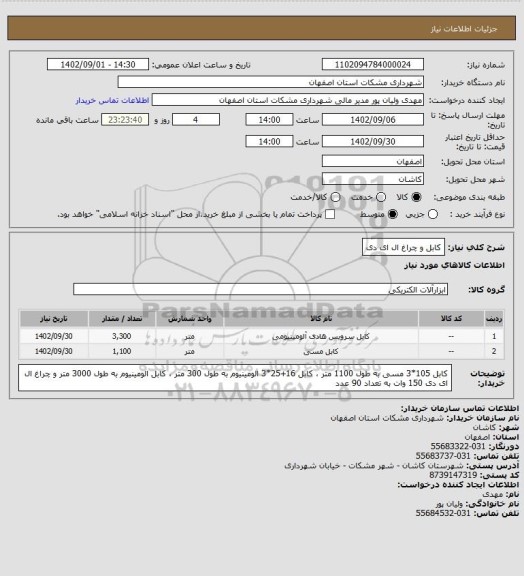524x576 pixels.
Task: Toggle the Islamic treasury bonds payment checkbox
Action: tap(330, 214)
